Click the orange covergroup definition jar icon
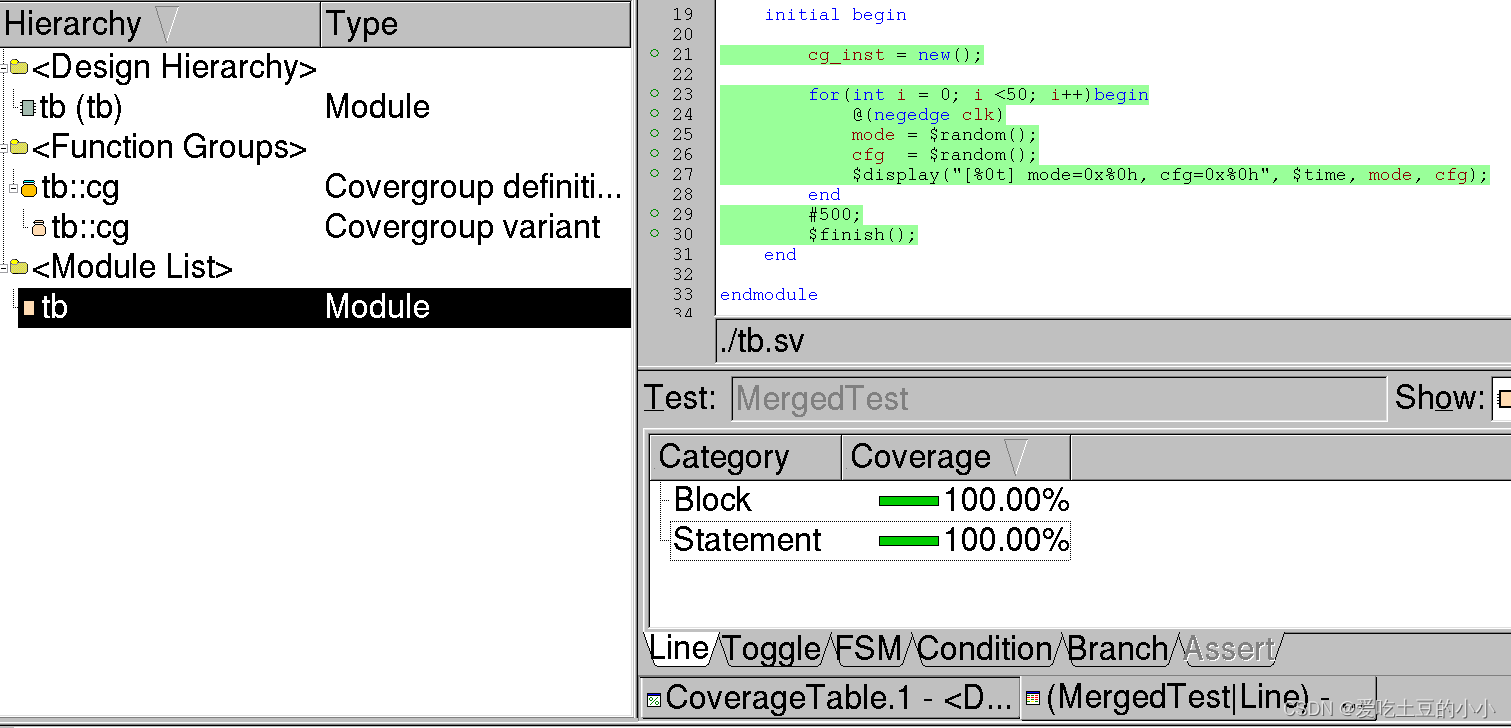 [x=29, y=187]
